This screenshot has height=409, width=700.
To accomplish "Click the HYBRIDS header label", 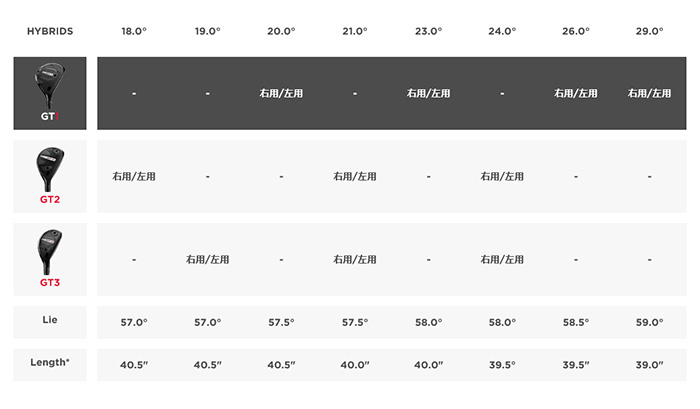I will coord(50,31).
